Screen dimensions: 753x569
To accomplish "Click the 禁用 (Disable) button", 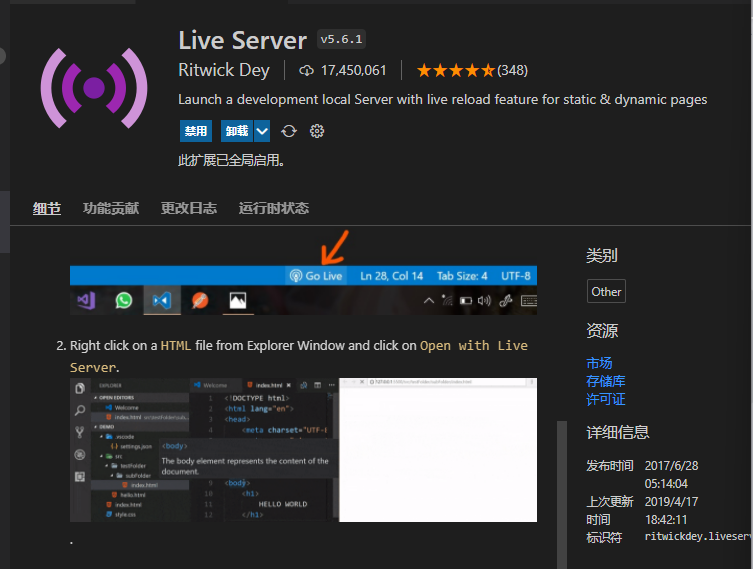I will click(x=196, y=131).
